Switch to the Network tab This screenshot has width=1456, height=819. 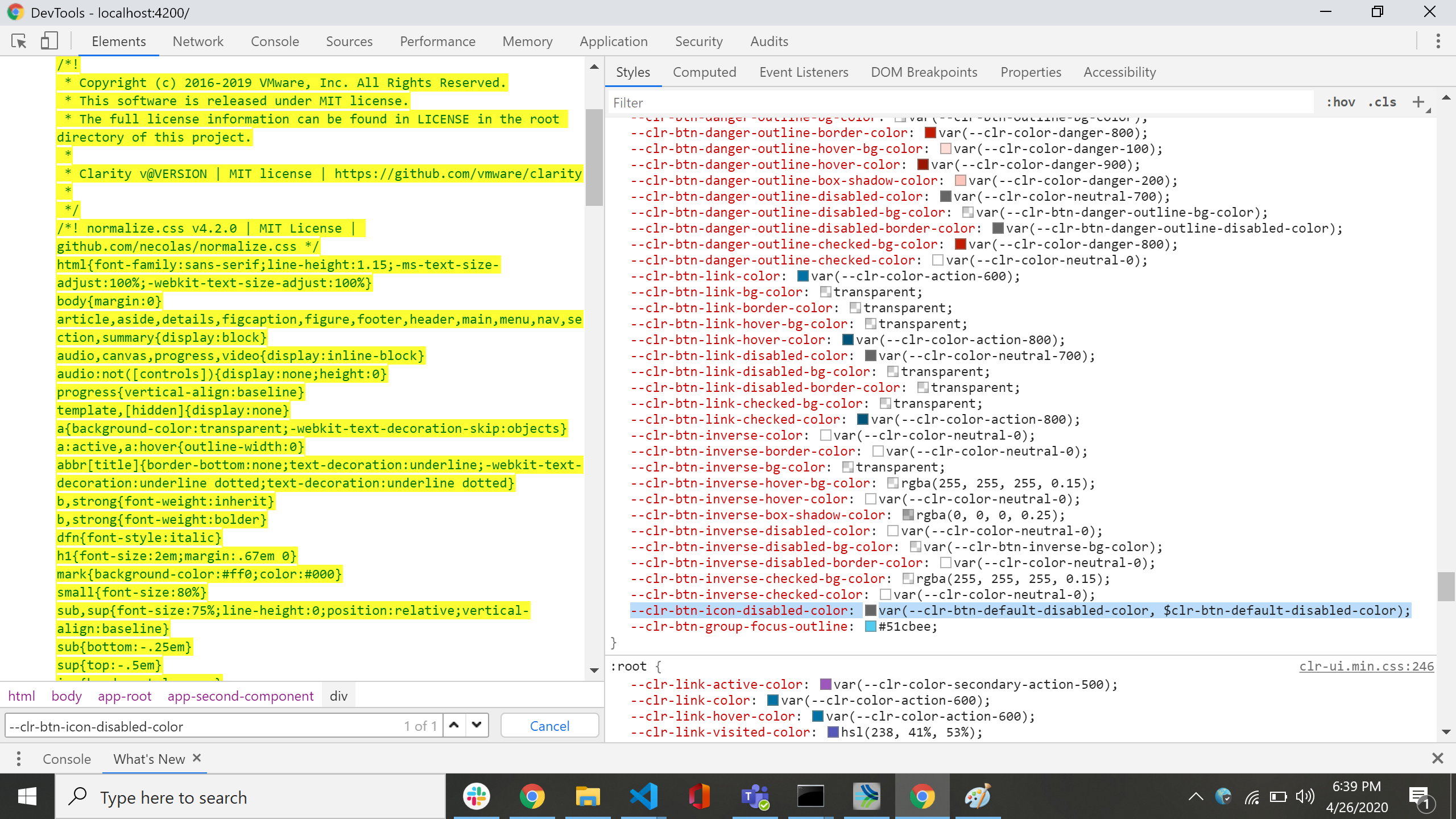198,42
